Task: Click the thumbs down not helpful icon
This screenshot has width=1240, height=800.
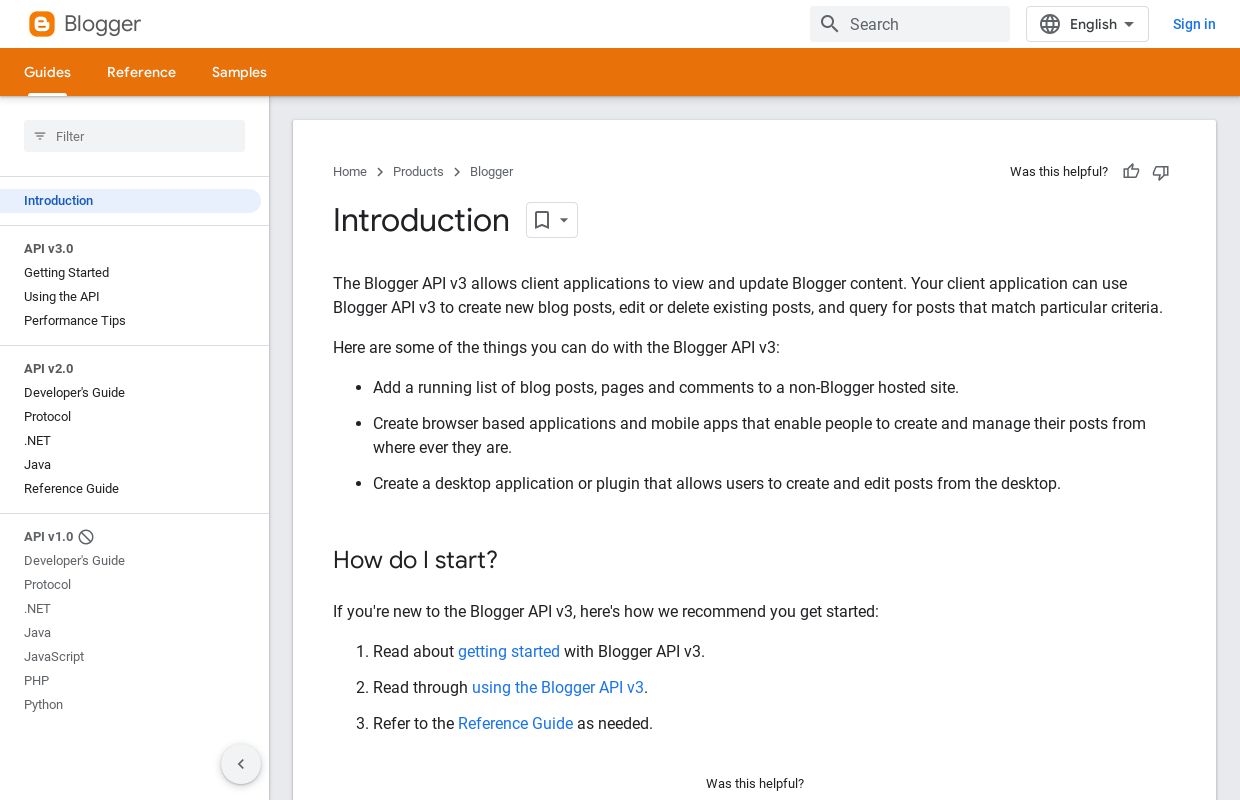Action: (1161, 172)
